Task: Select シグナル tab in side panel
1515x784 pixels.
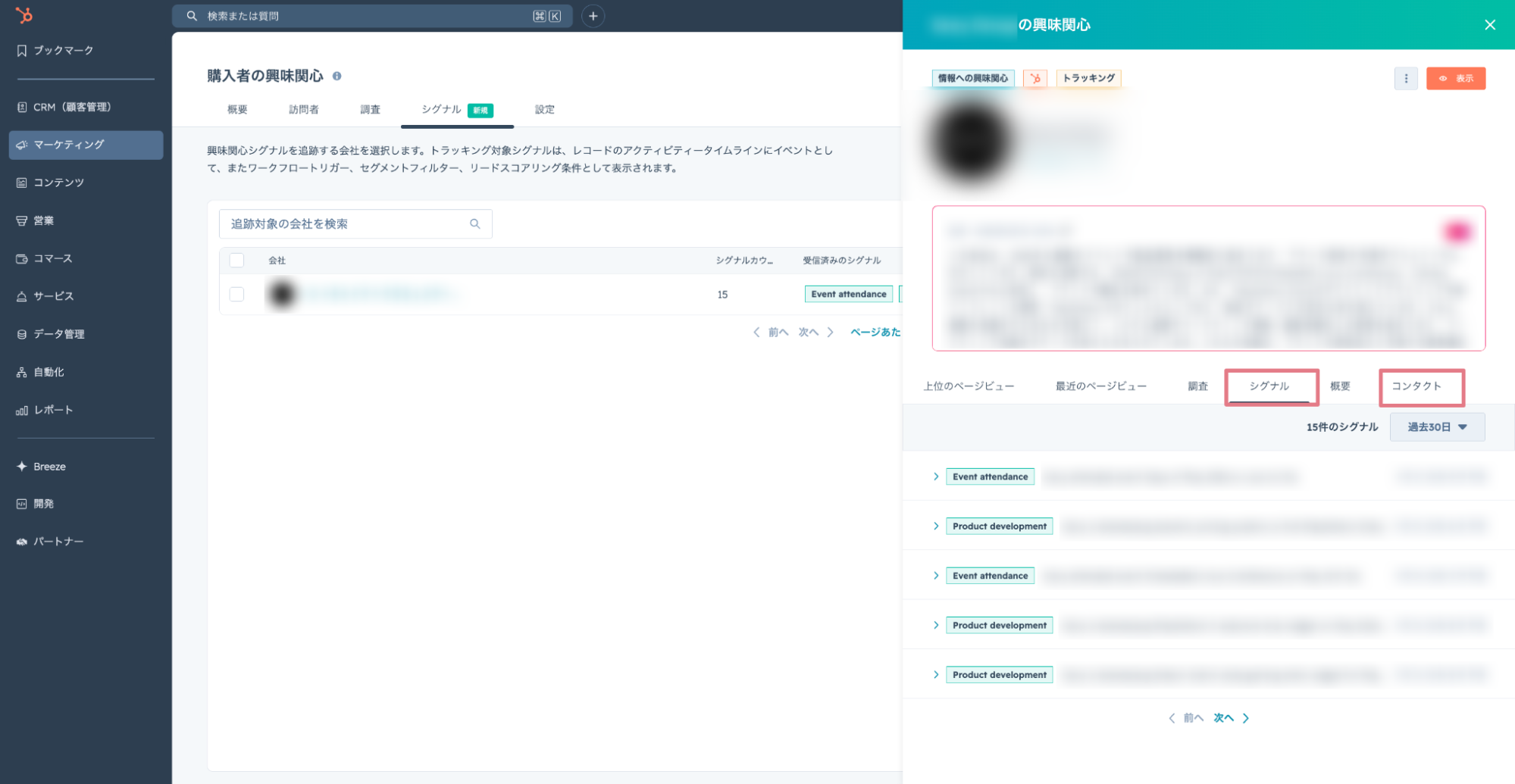Action: [x=1269, y=386]
